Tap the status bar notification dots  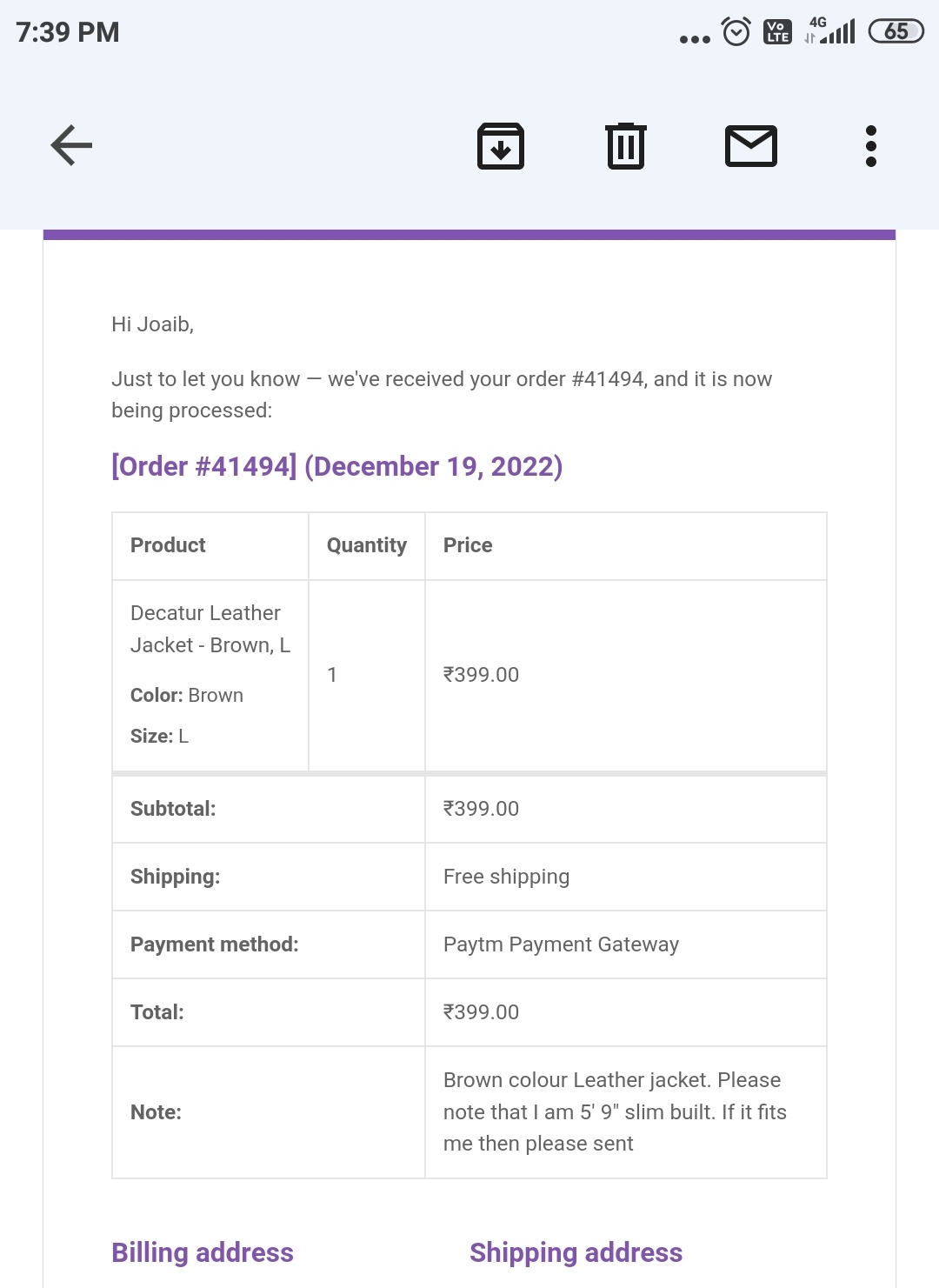pos(695,39)
